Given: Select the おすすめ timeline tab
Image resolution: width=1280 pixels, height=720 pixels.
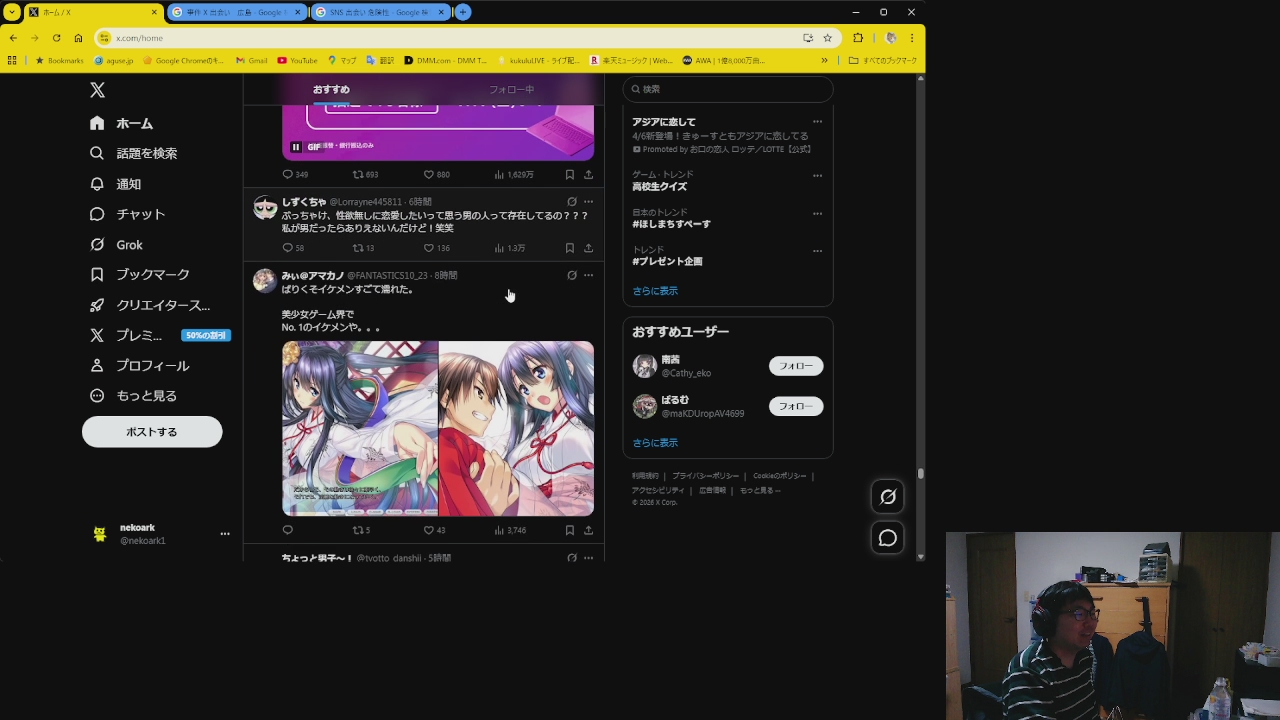Looking at the screenshot, I should click(331, 90).
